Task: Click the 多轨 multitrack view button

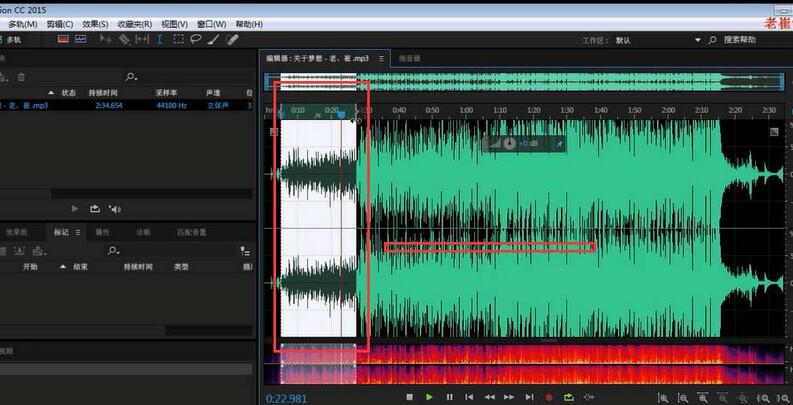Action: click(12, 40)
